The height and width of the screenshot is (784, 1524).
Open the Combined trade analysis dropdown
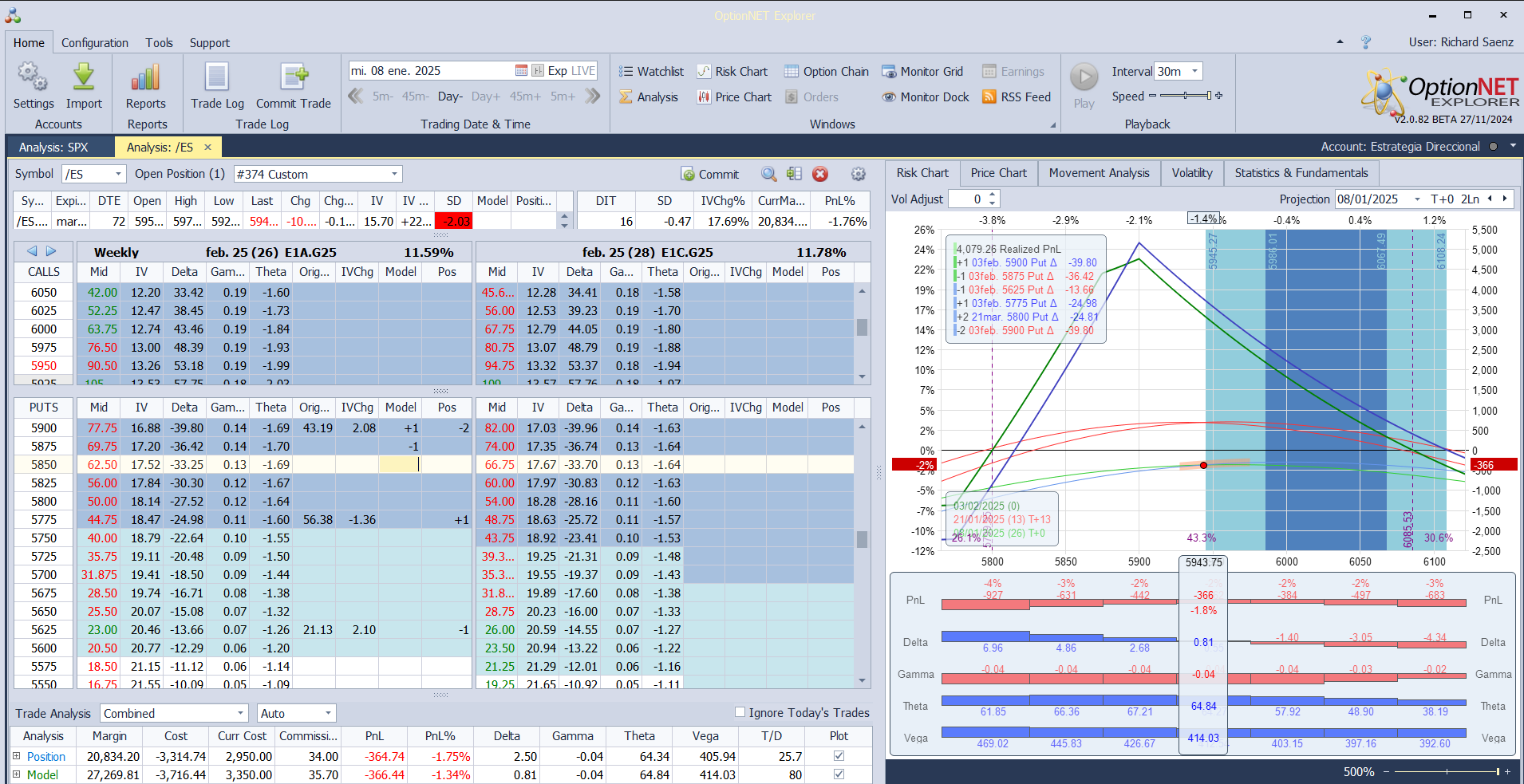click(240, 713)
